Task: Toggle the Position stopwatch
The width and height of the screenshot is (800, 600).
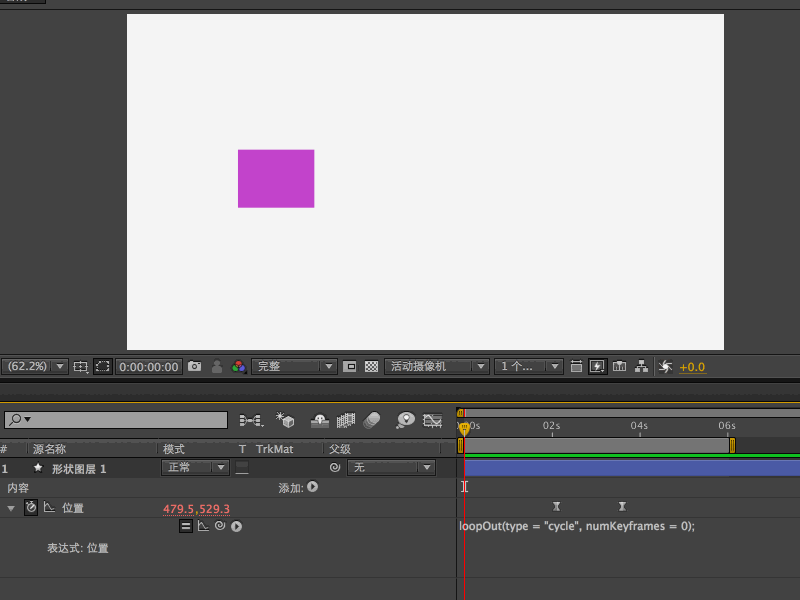Action: [31, 507]
